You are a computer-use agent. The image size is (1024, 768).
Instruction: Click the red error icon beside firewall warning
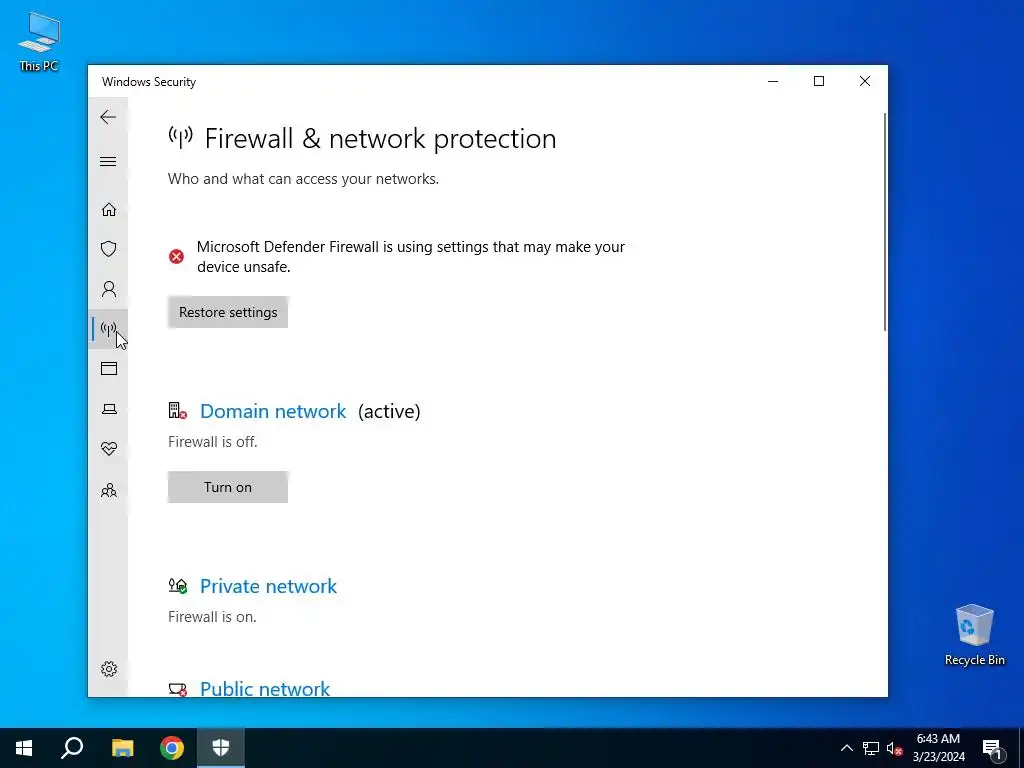176,257
